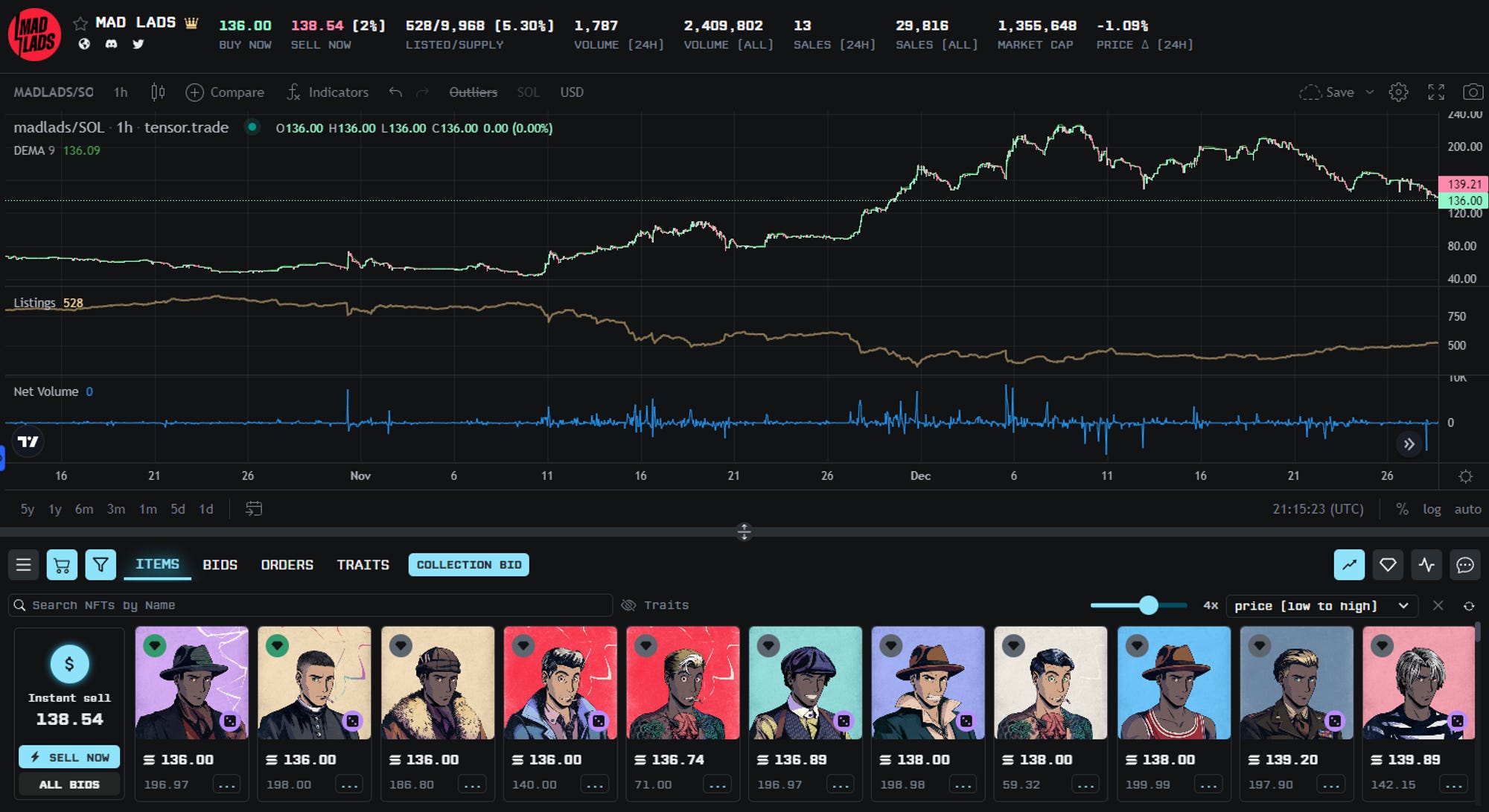Open the chat bubble panel icon
Viewport: 1489px width, 812px height.
1464,565
